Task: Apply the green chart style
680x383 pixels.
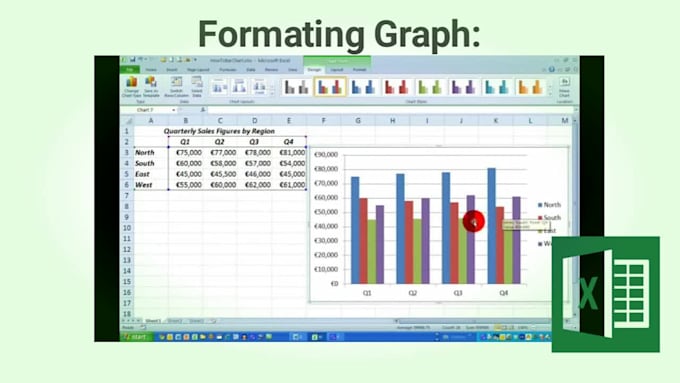Action: pyautogui.click(x=430, y=87)
